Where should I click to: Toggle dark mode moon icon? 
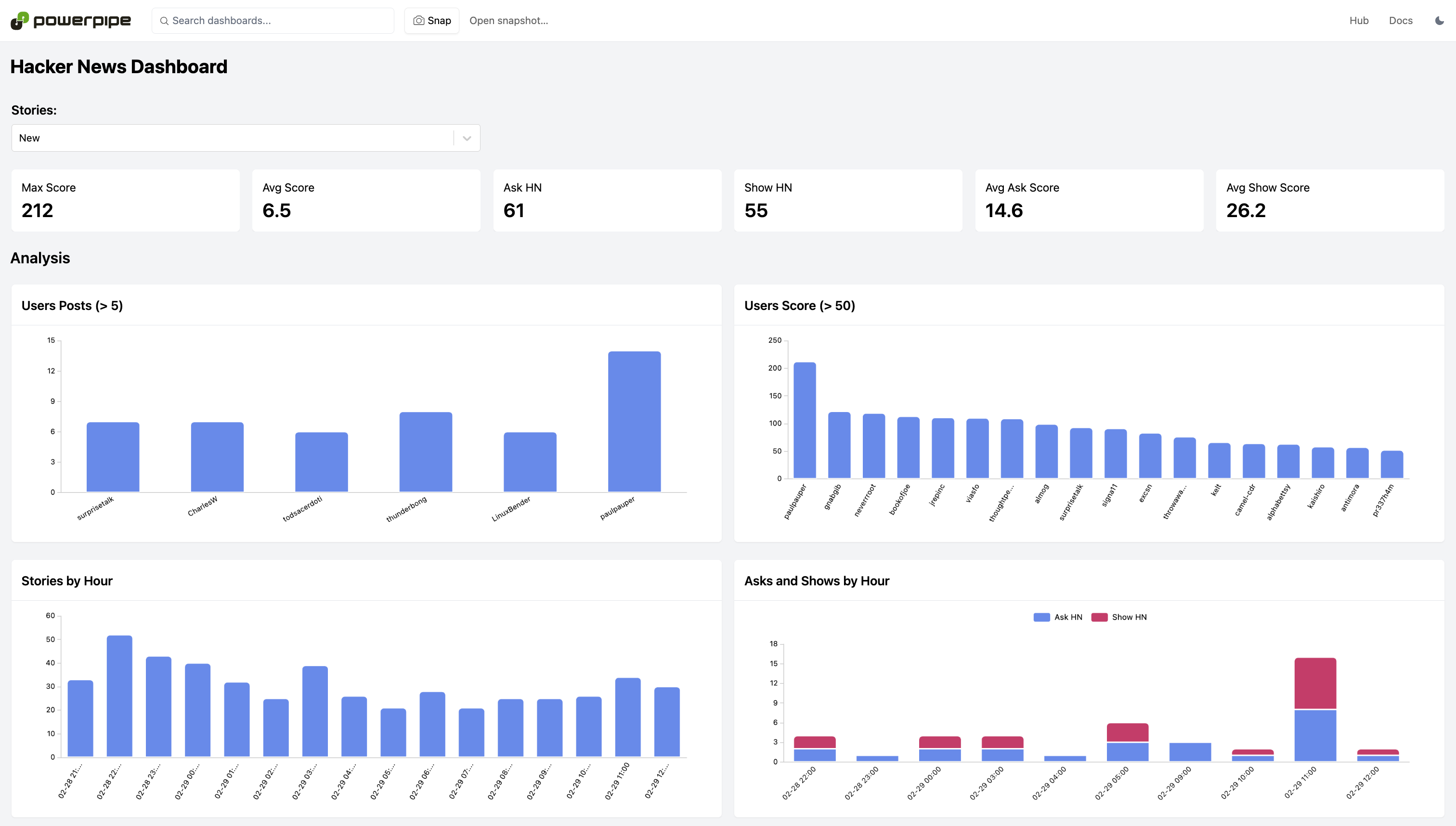pos(1439,20)
